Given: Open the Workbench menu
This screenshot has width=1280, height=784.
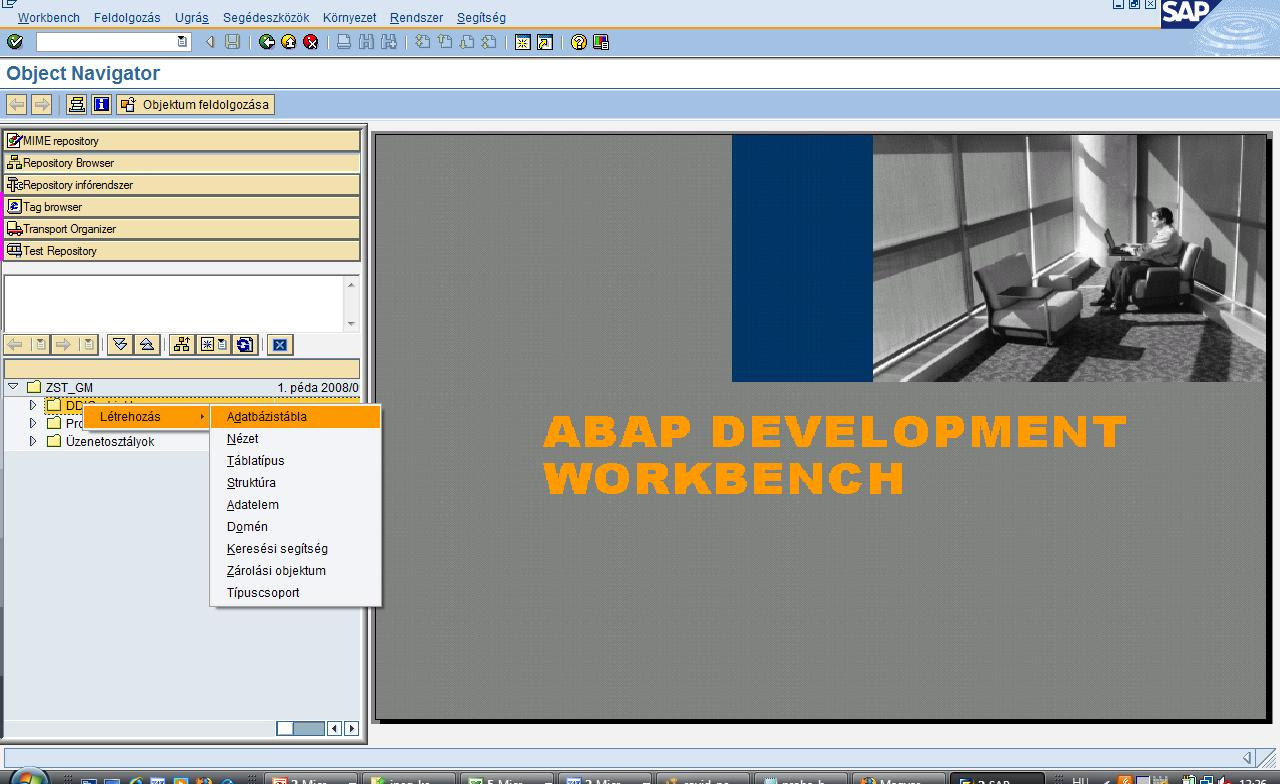Looking at the screenshot, I should click(x=49, y=17).
